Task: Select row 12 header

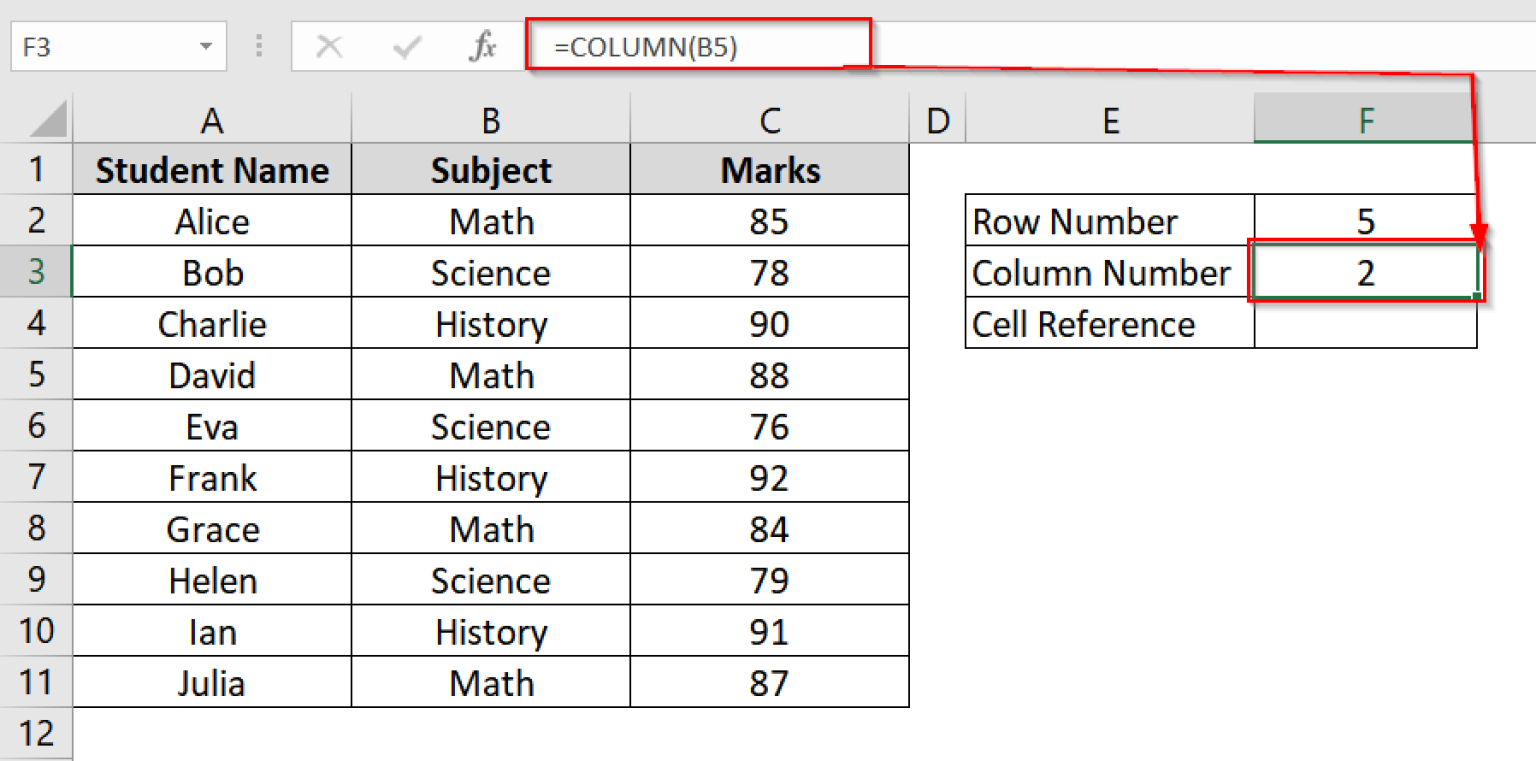Action: [x=37, y=733]
